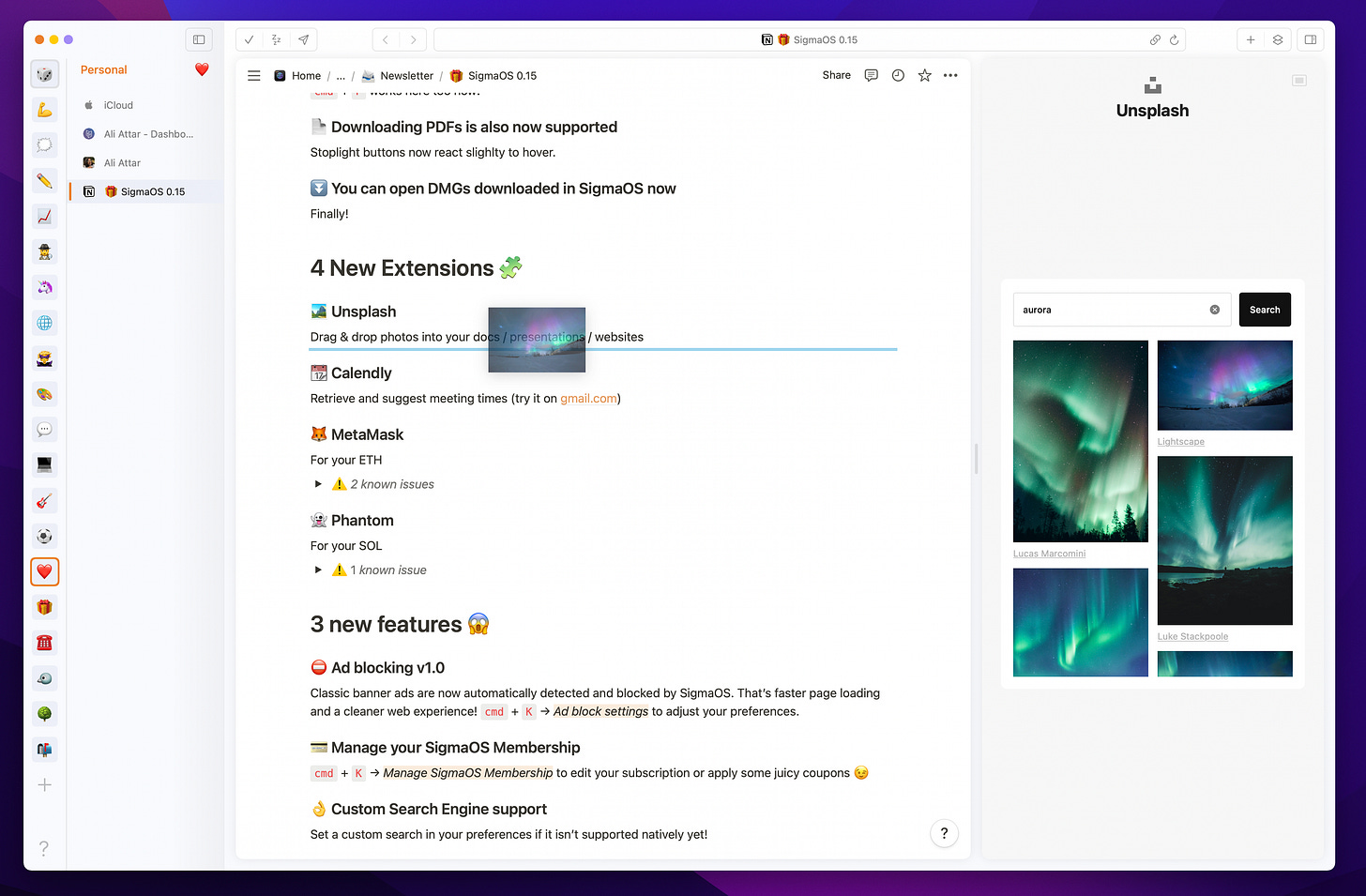Go forward with right arrow
This screenshot has width=1366, height=896.
[413, 39]
